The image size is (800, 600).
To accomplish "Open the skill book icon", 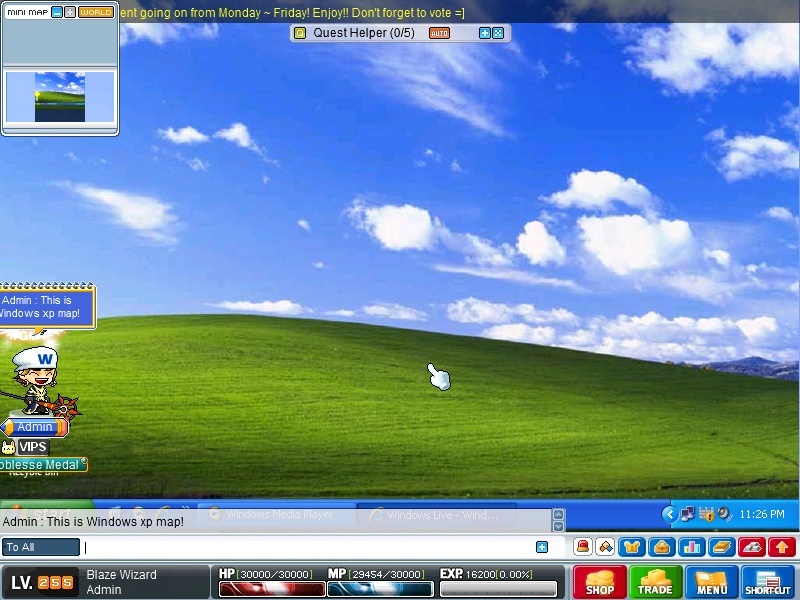I will [722, 547].
